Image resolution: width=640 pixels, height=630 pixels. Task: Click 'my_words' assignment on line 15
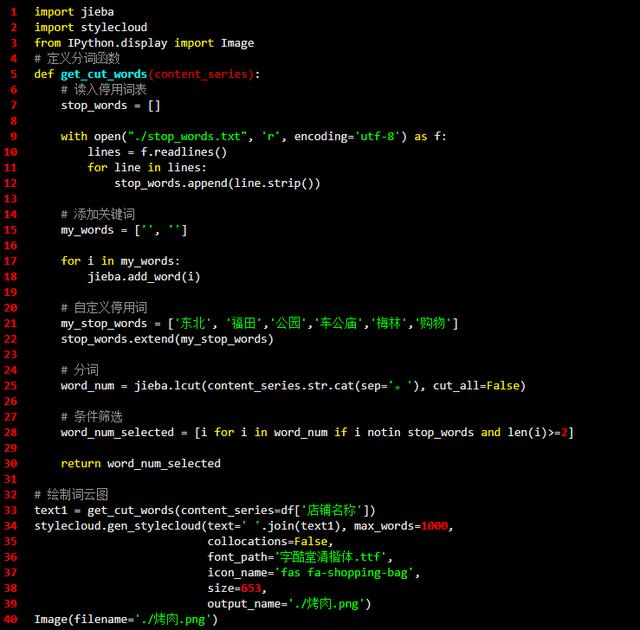point(124,230)
